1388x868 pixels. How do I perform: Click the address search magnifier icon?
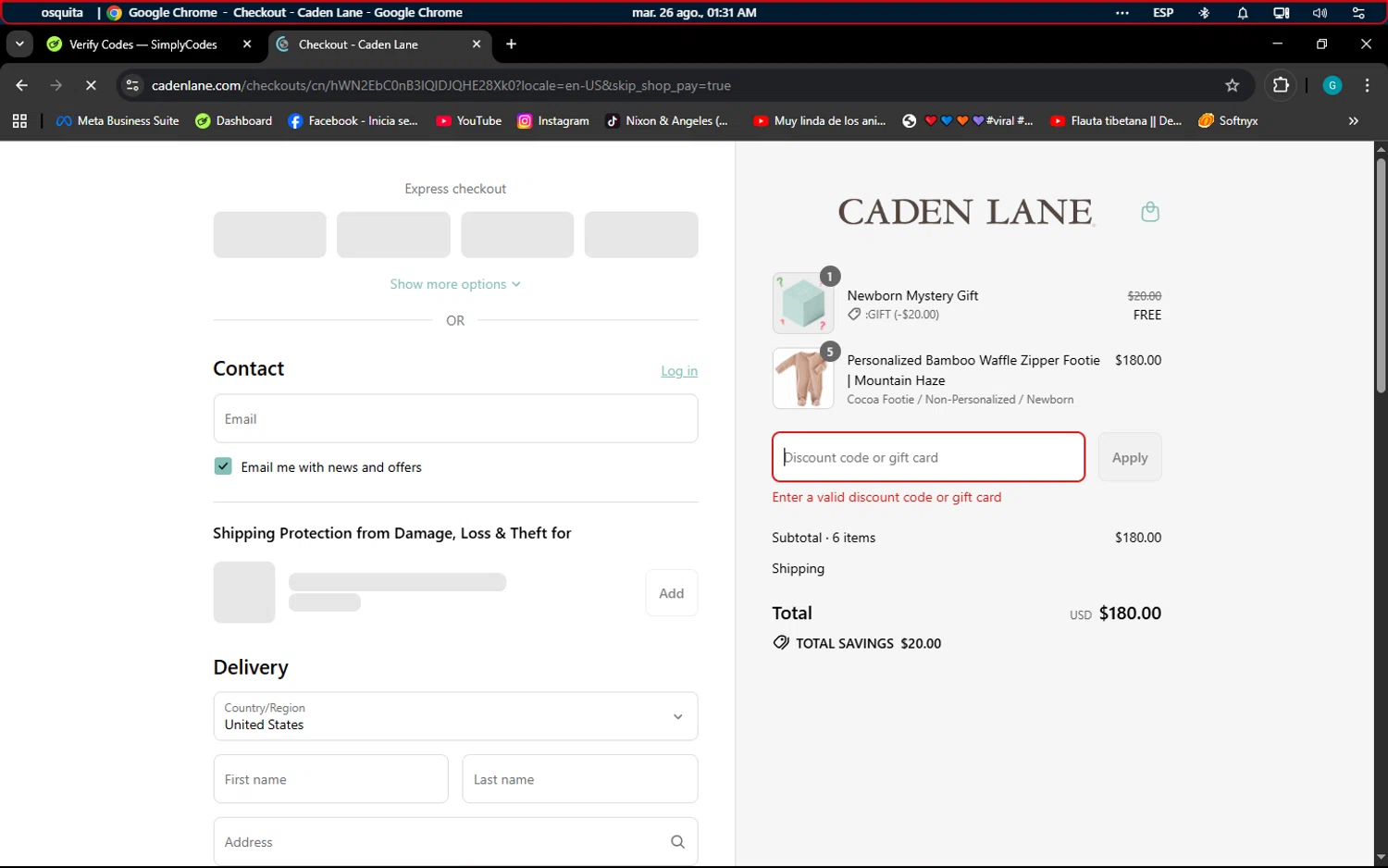tap(677, 842)
